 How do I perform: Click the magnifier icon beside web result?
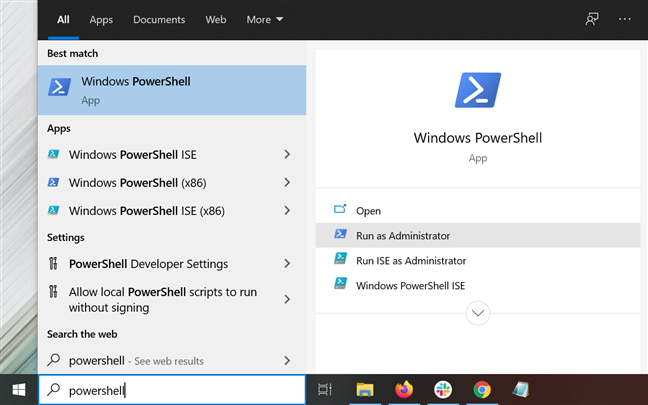(x=54, y=360)
